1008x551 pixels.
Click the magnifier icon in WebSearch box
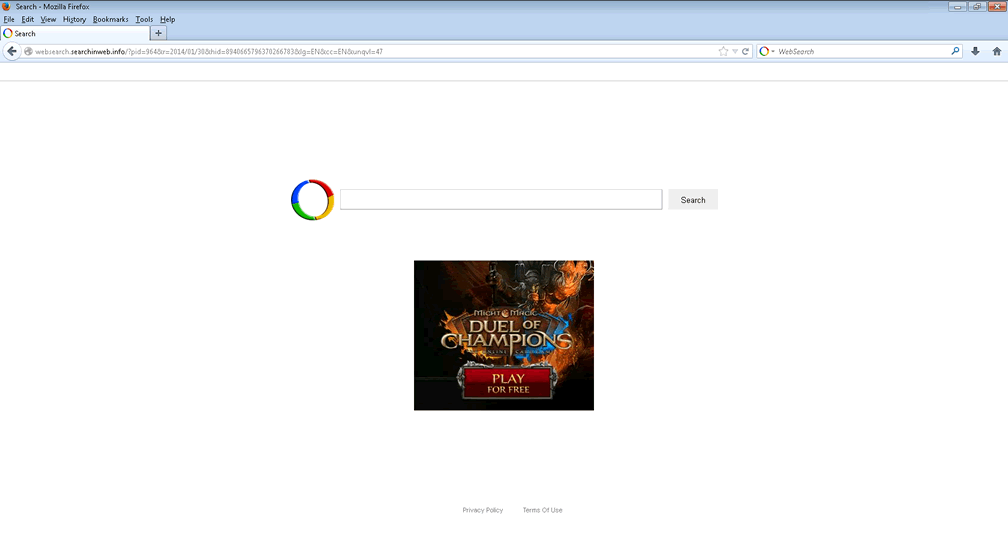pos(955,51)
